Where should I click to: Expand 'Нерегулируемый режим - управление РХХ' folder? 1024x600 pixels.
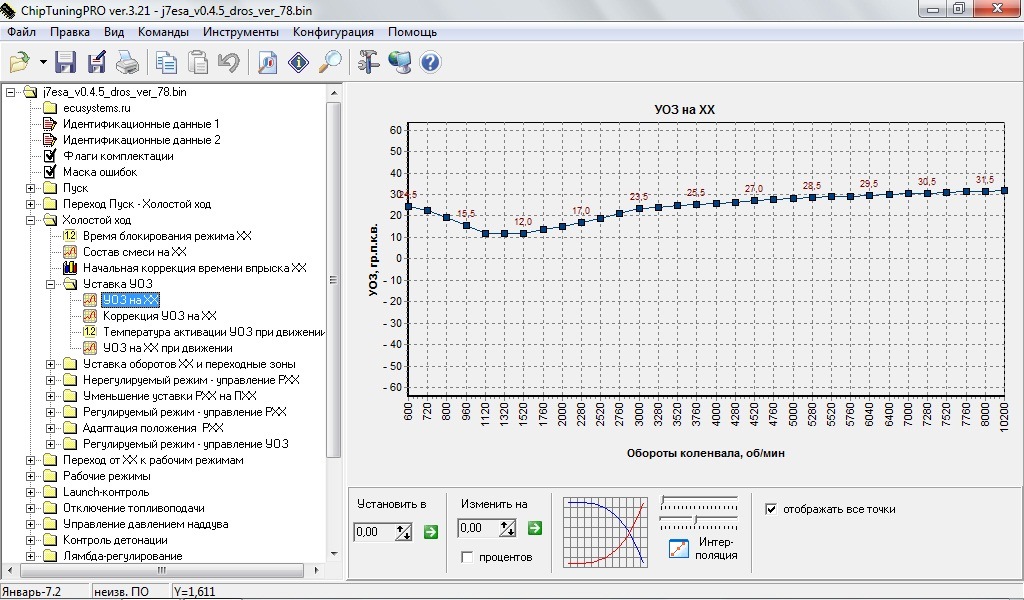pos(50,380)
